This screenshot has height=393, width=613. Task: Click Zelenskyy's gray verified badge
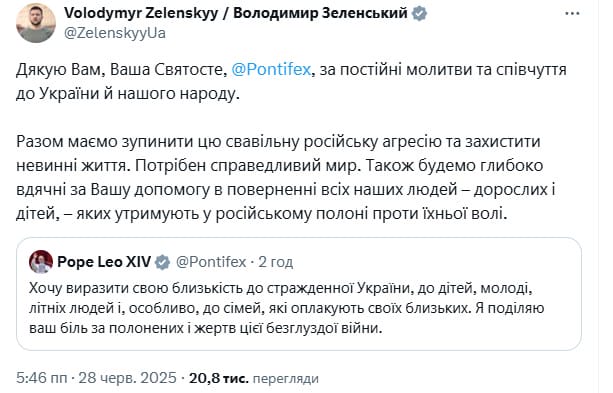click(419, 14)
